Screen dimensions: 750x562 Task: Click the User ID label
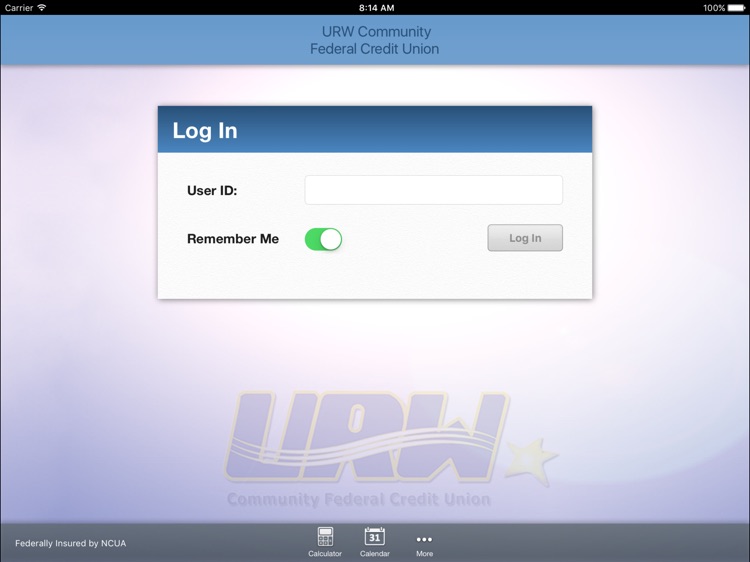[212, 190]
